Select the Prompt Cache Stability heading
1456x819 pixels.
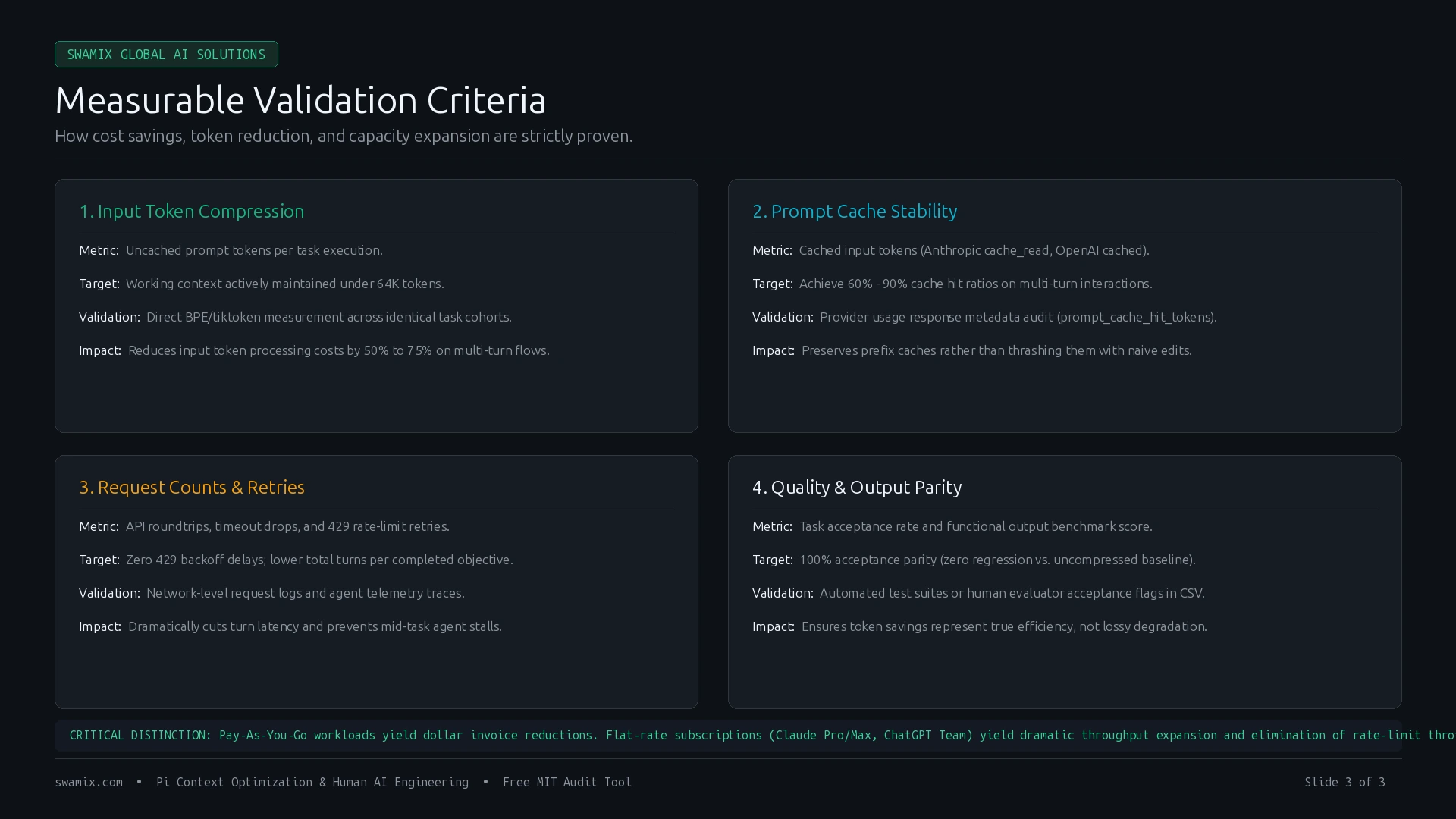(855, 212)
